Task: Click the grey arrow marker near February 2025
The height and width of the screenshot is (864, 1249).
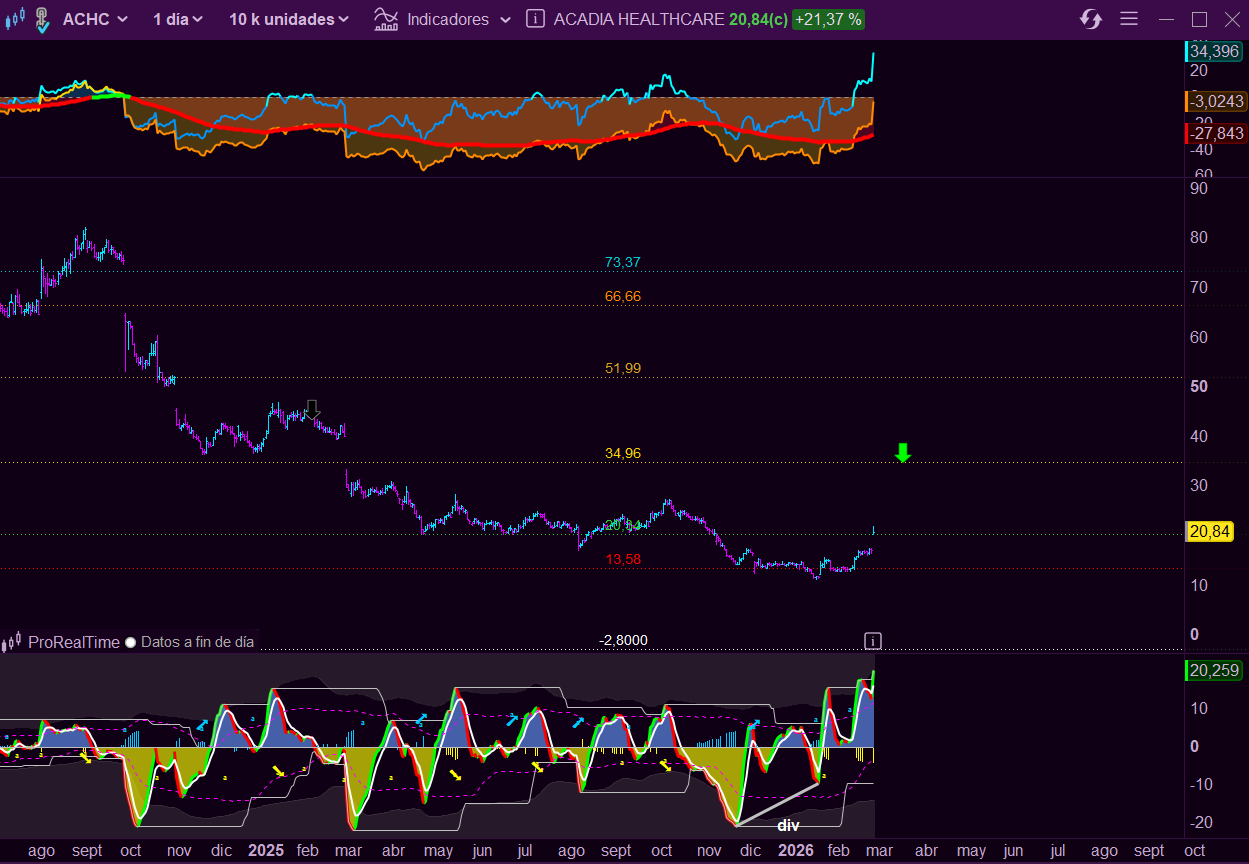Action: [x=312, y=409]
